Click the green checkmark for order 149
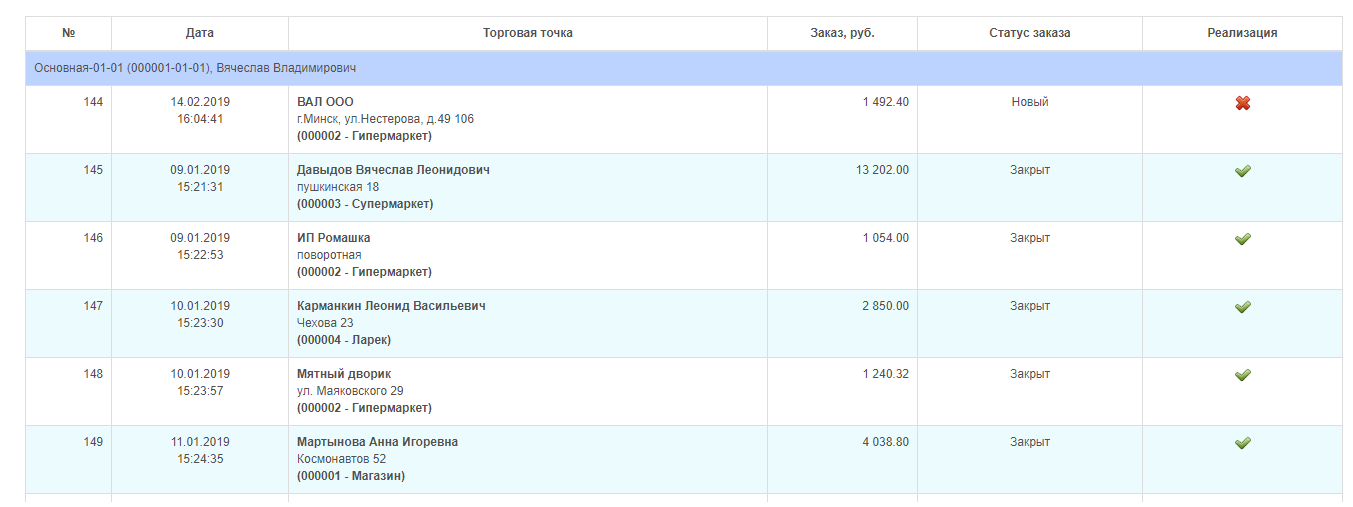The height and width of the screenshot is (507, 1353). pyautogui.click(x=1242, y=443)
